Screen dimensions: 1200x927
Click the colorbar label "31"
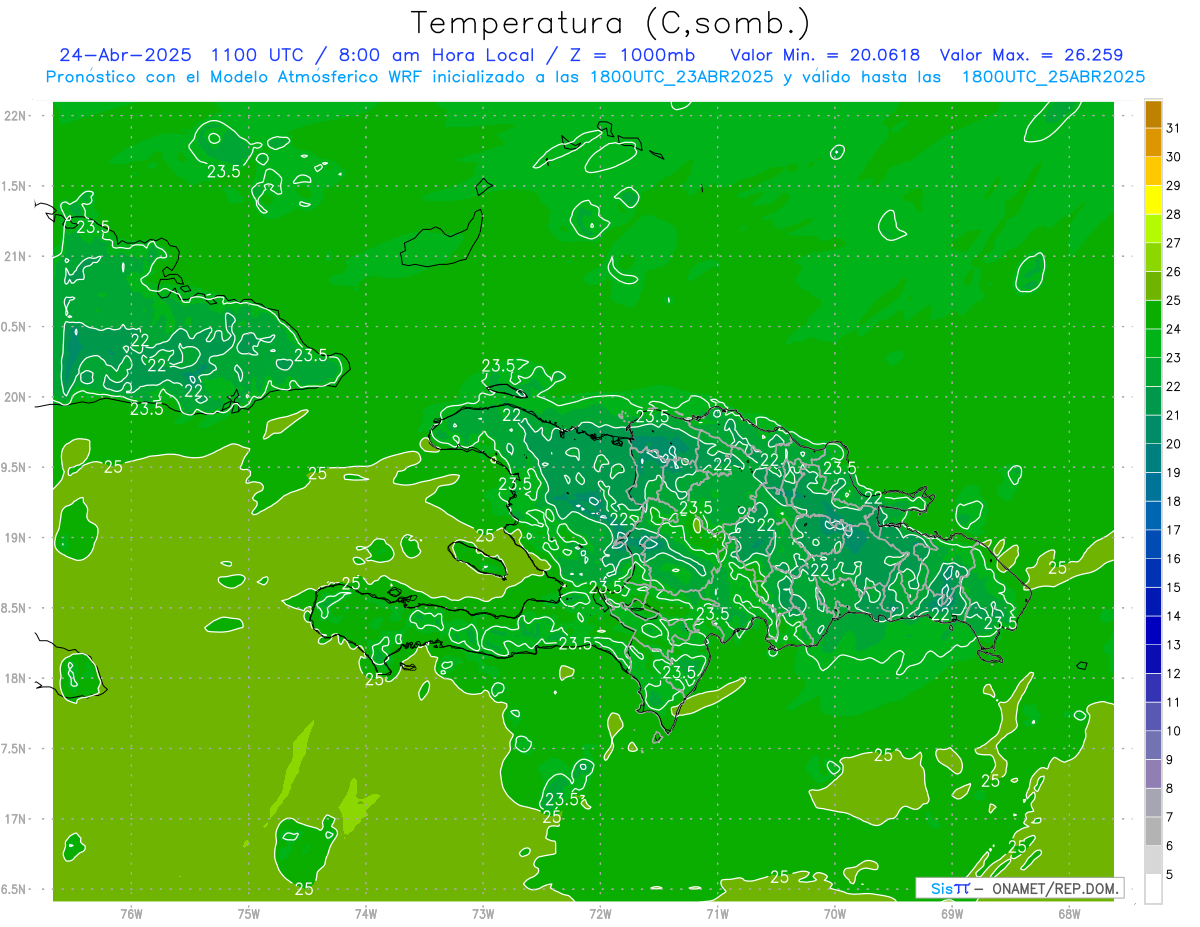coord(1174,127)
